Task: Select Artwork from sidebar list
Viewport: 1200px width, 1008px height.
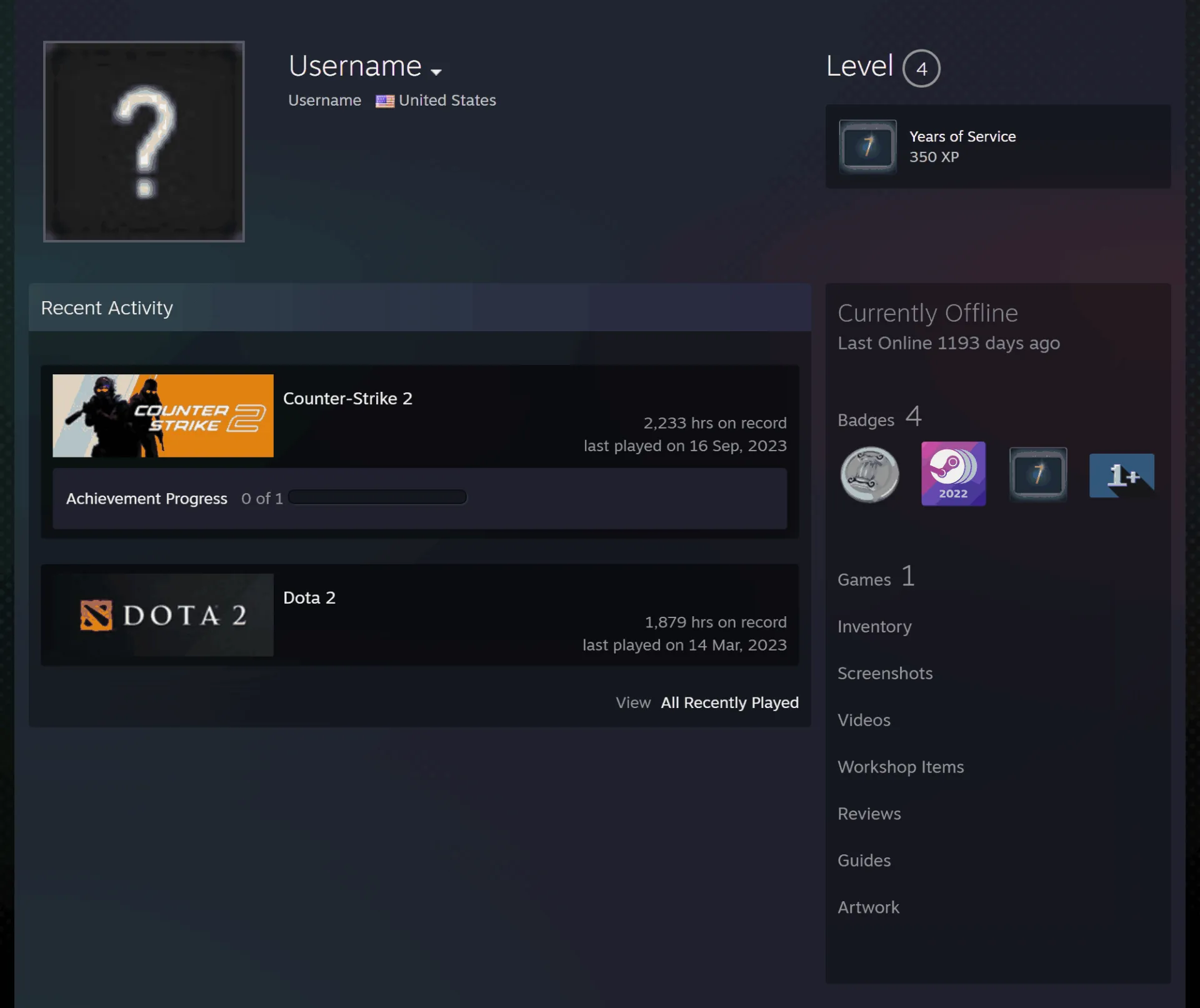Action: click(x=868, y=907)
